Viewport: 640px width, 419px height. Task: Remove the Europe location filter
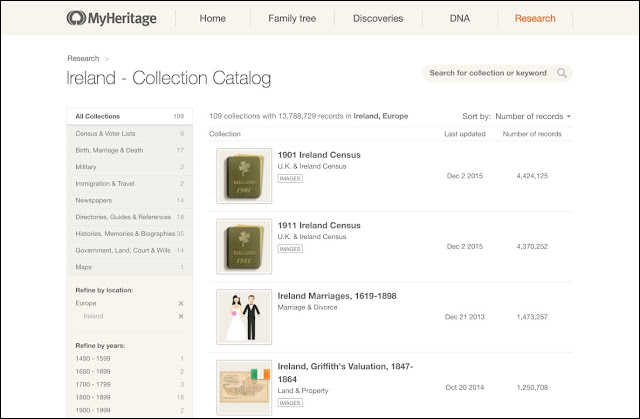click(x=181, y=304)
